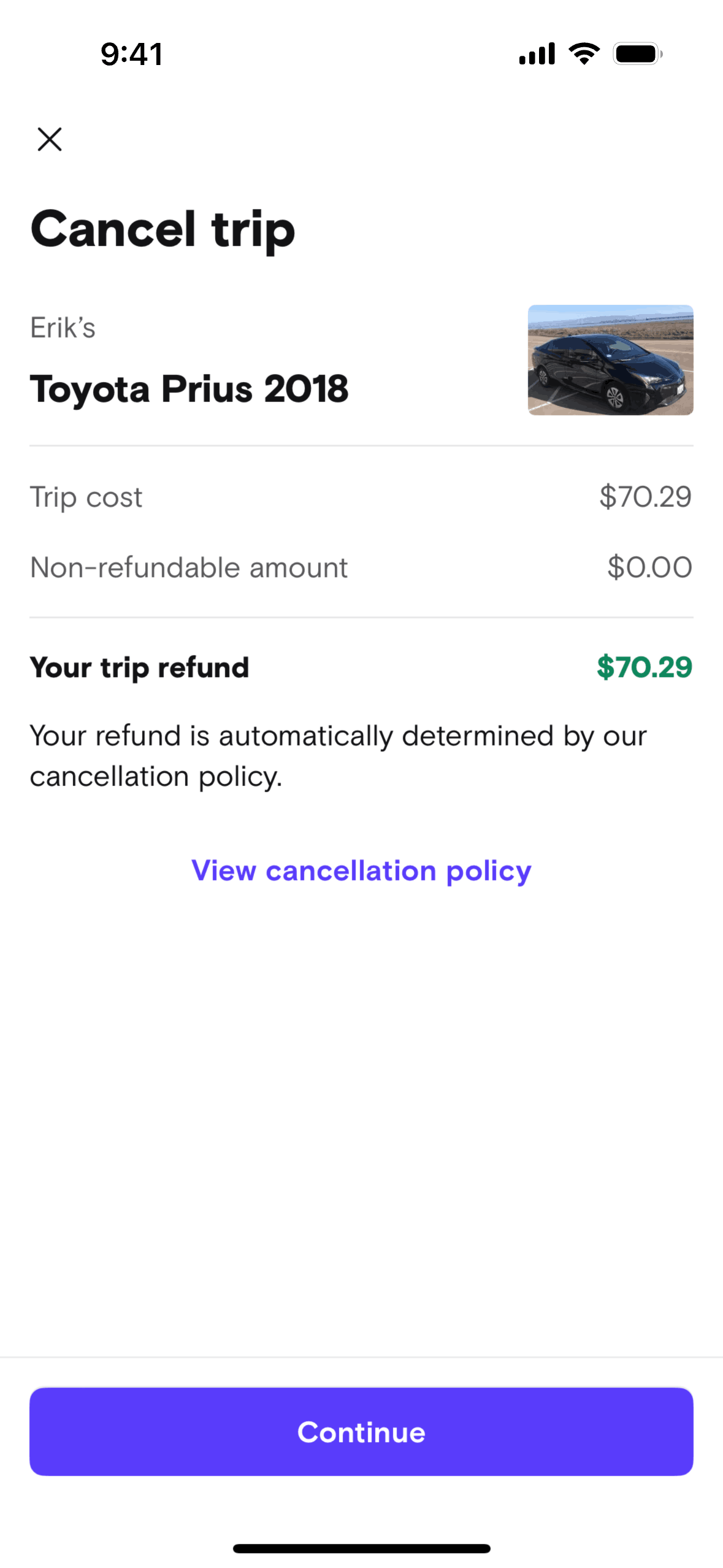Tap the $70.29 trip cost amount

(x=645, y=497)
